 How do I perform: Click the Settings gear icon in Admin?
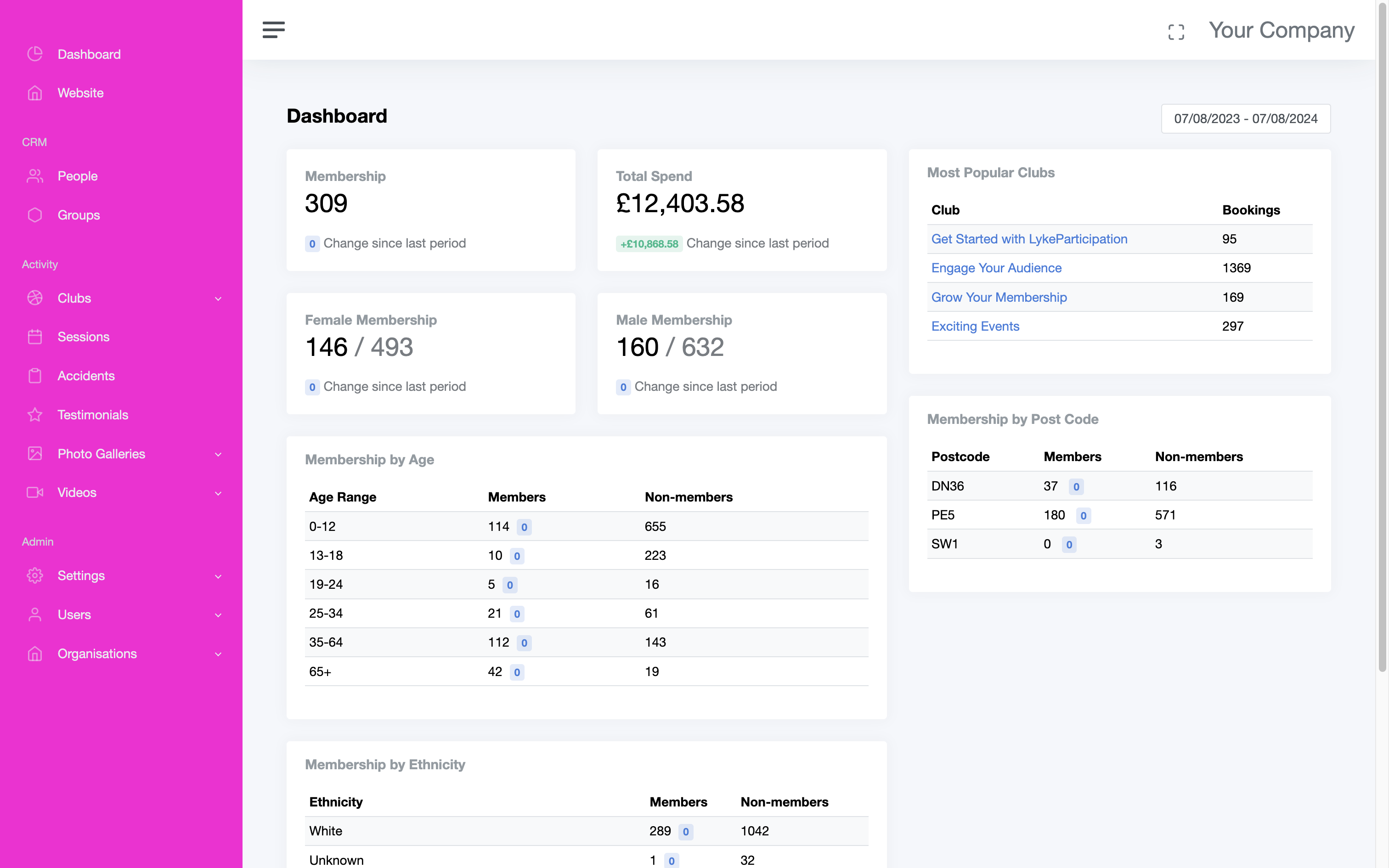(x=34, y=575)
